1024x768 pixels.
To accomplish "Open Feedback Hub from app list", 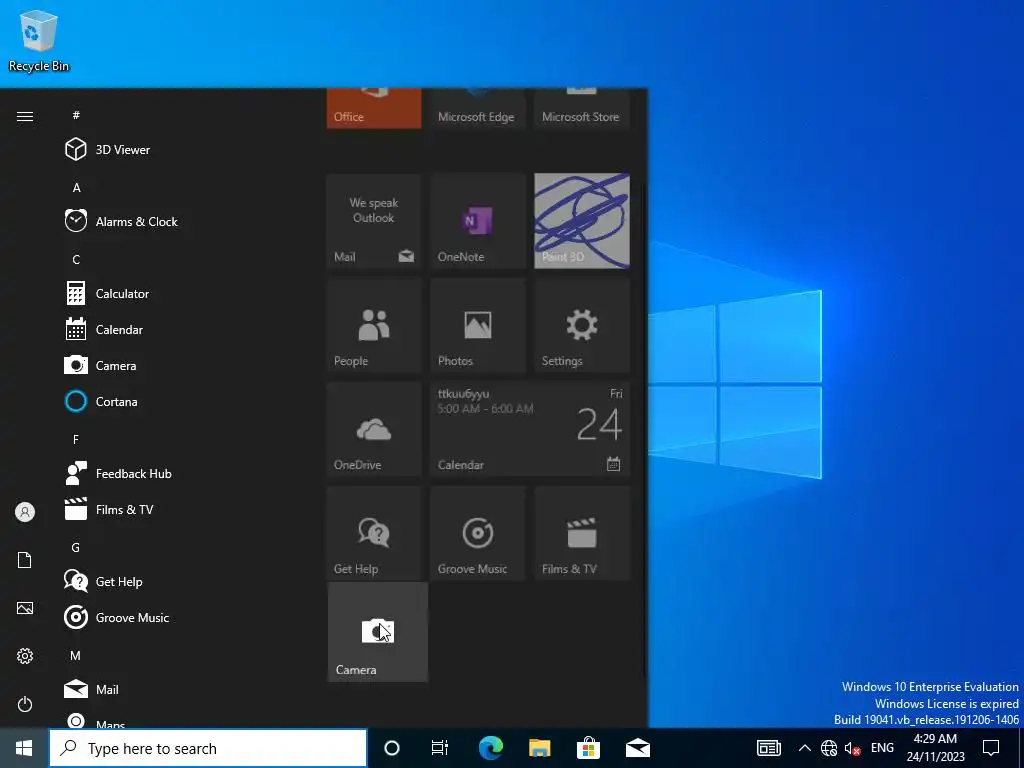I will point(176,473).
